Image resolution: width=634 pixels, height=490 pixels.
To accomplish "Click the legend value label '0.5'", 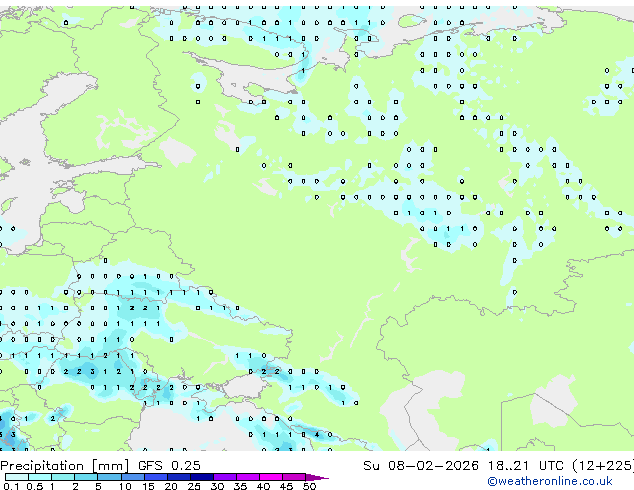I will [x=35, y=486].
